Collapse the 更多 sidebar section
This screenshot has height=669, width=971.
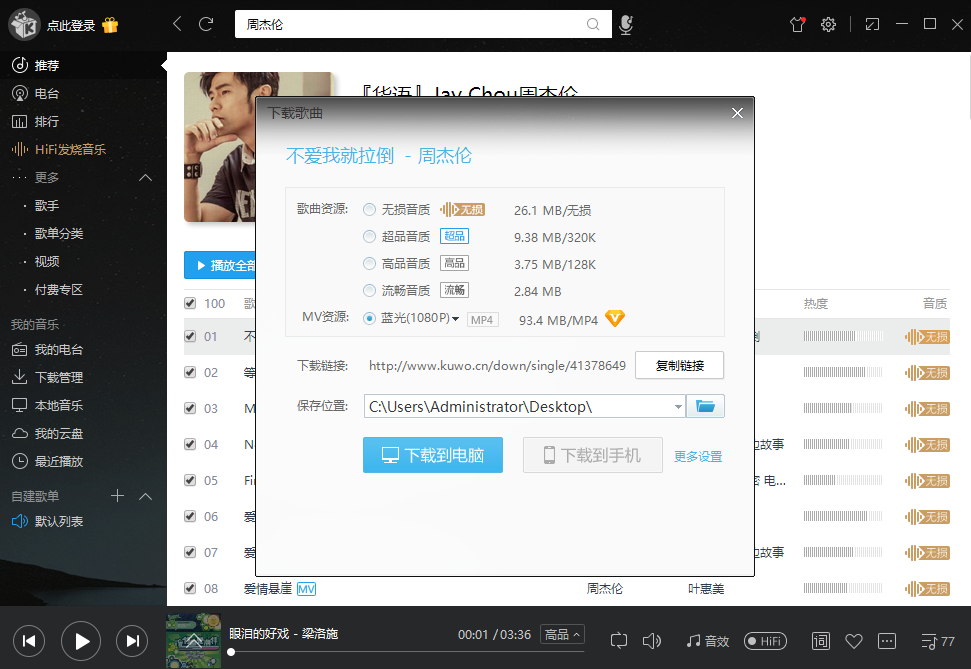[146, 178]
